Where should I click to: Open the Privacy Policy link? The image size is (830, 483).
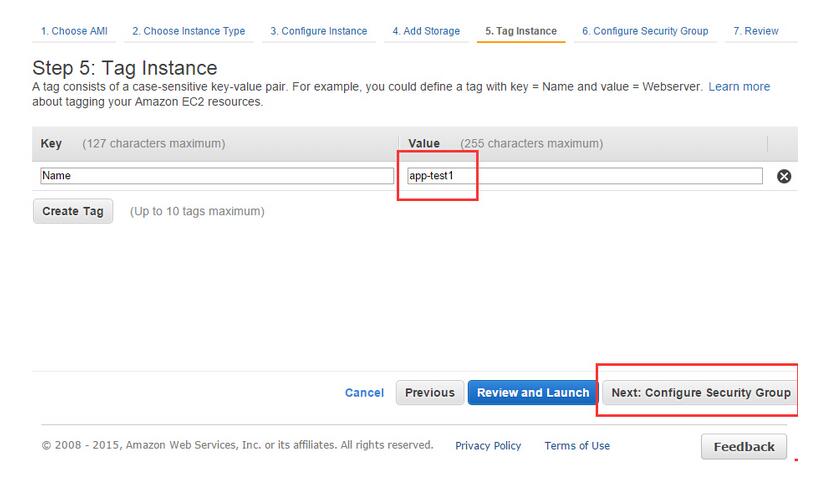[x=488, y=446]
